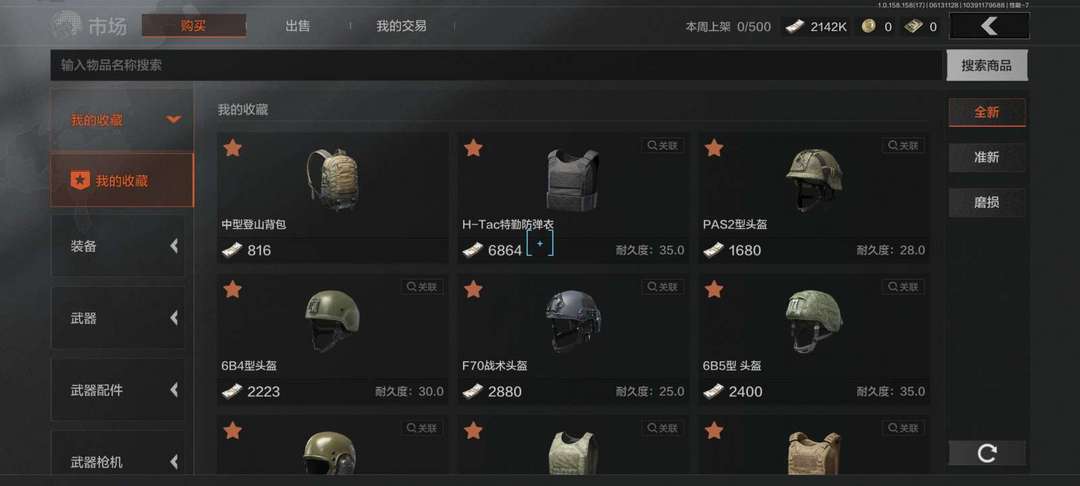Click 关联 icon on 6B4型头盔 card
This screenshot has width=1080, height=486.
(x=422, y=287)
